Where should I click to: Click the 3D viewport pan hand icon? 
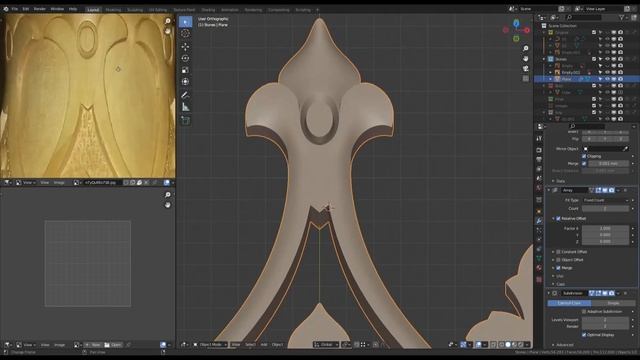pos(526,58)
